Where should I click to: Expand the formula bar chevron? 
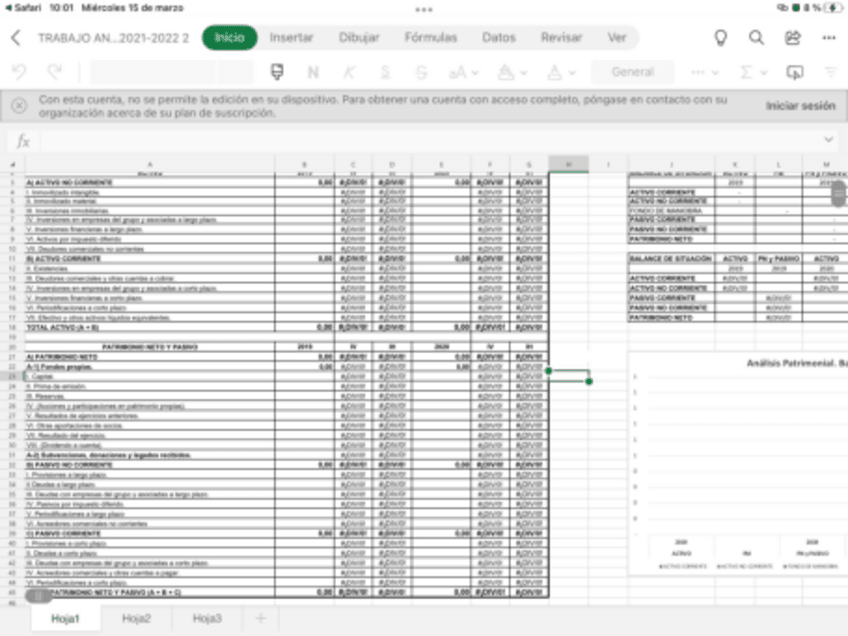click(x=828, y=140)
